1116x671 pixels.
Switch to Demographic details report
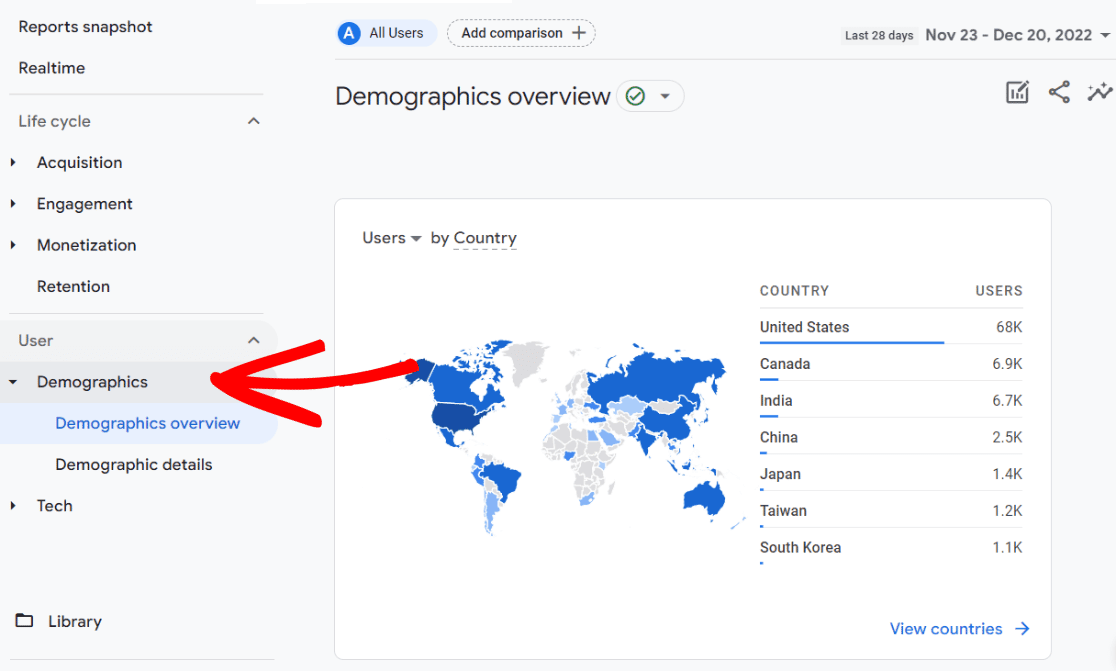[133, 464]
